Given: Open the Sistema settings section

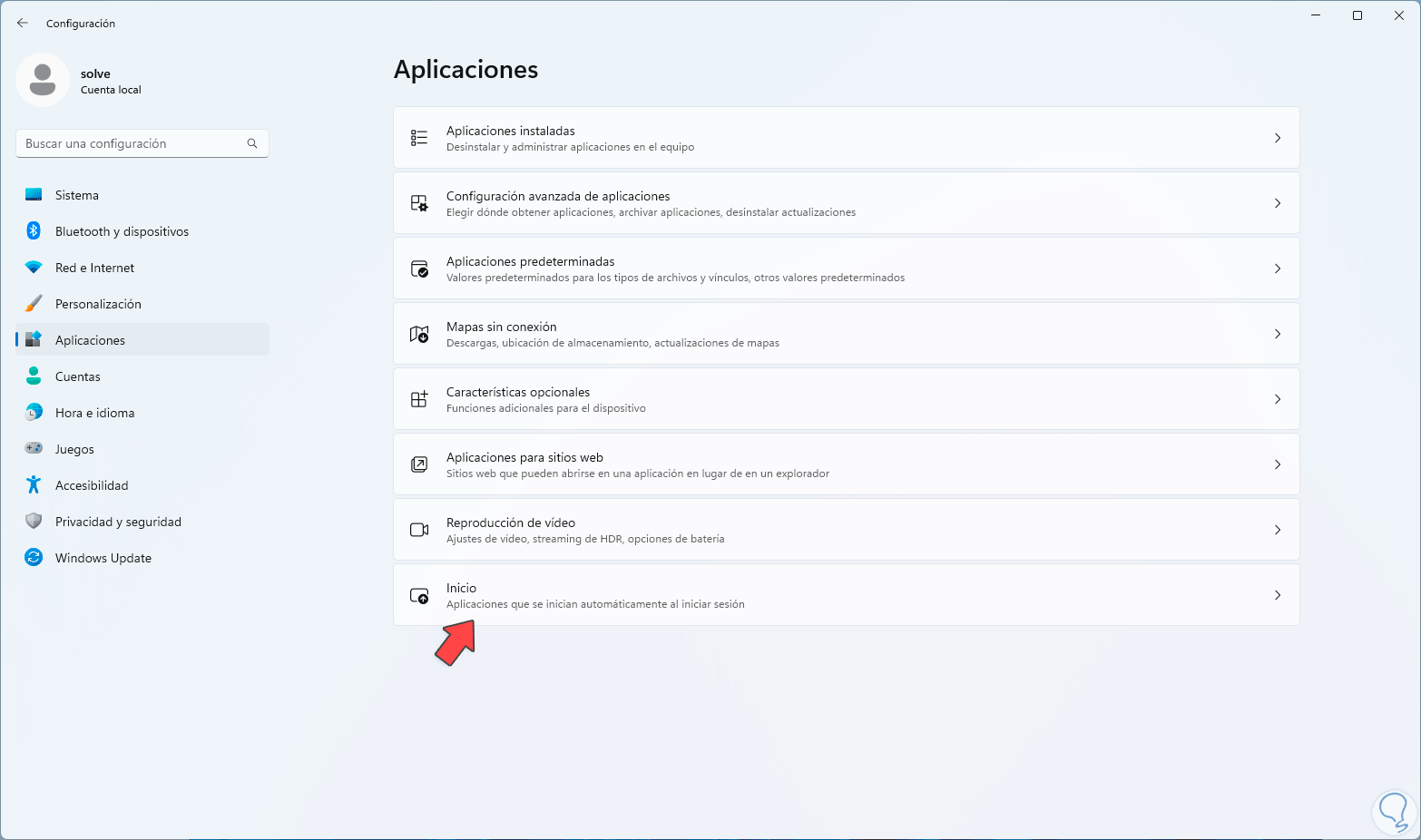Looking at the screenshot, I should [x=77, y=195].
